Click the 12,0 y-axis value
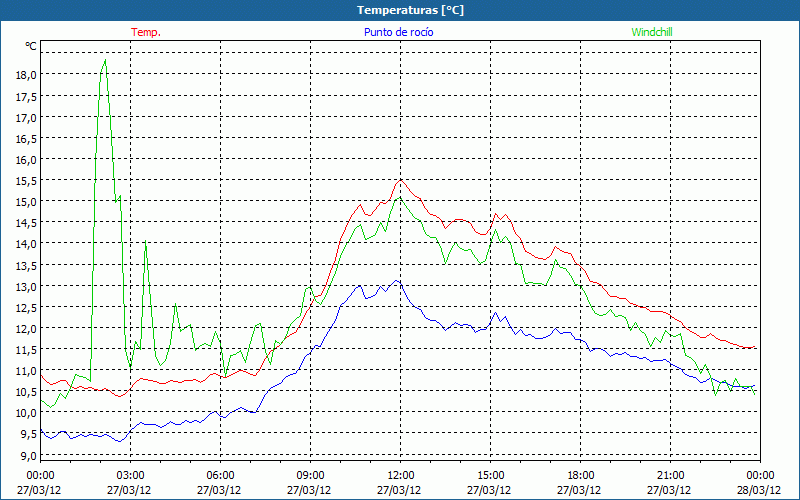This screenshot has width=800, height=500. 27,328
